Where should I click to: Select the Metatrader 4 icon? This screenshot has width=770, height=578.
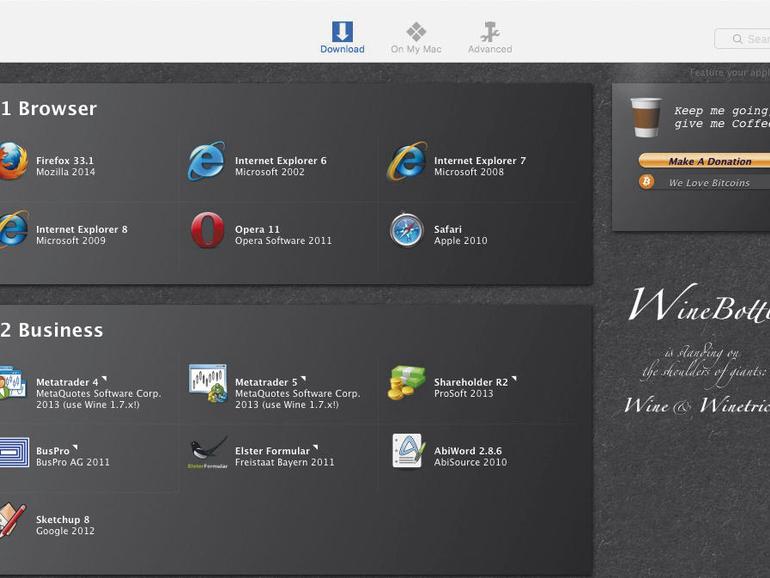click(12, 384)
